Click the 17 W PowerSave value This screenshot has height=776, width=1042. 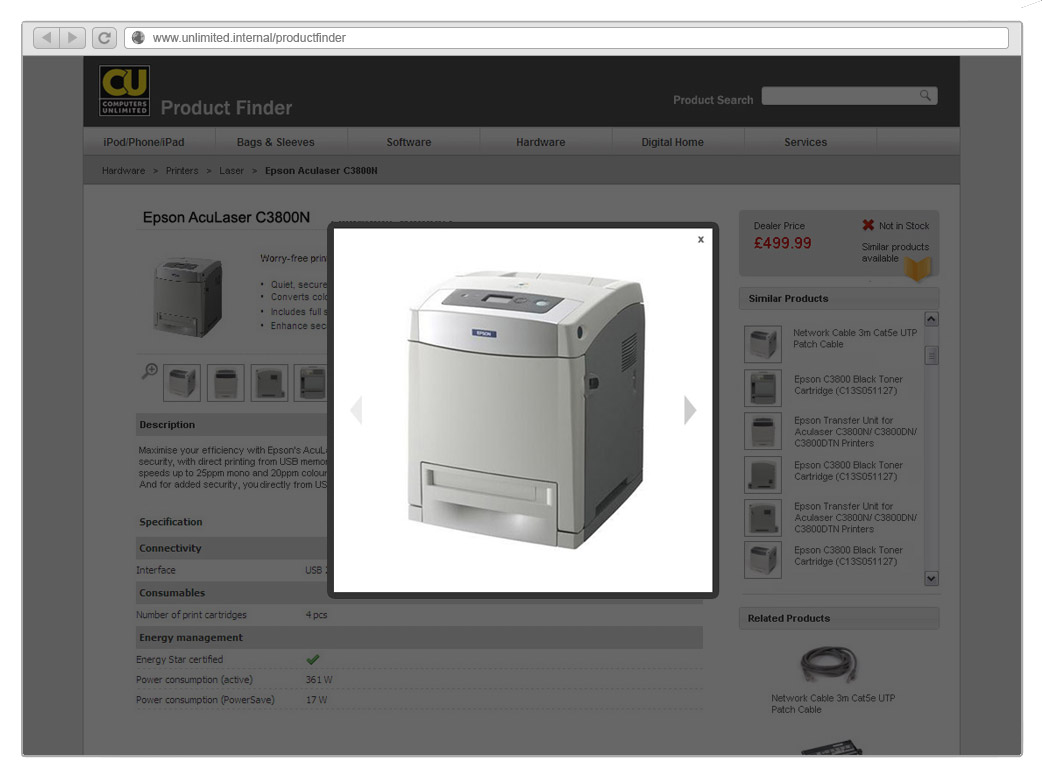click(x=316, y=700)
